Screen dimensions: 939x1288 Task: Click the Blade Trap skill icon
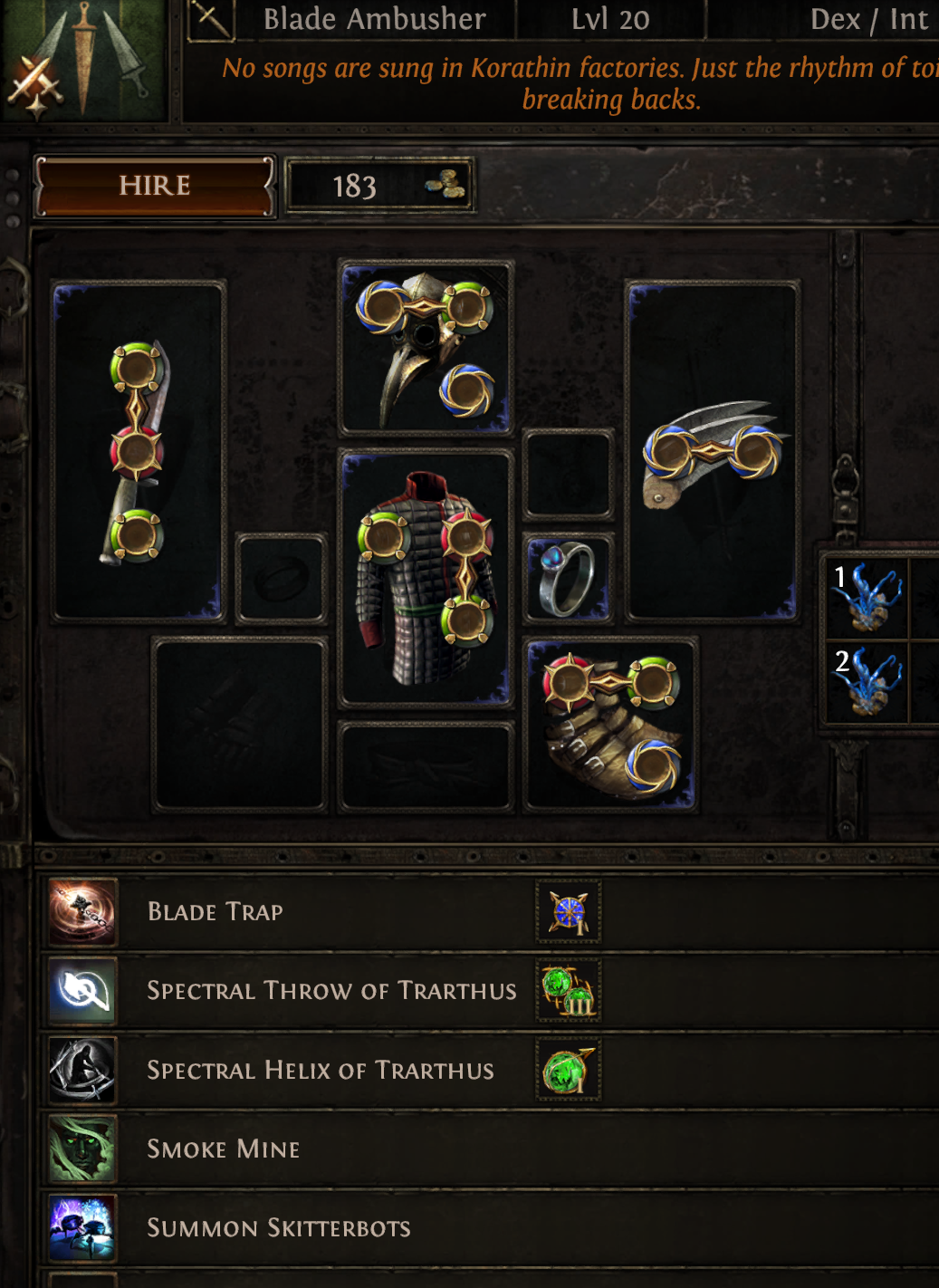[82, 911]
